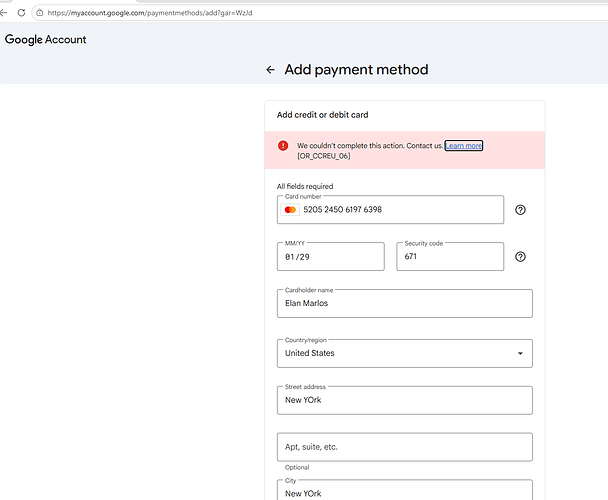This screenshot has width=608, height=500.
Task: Click the 'Optional' hint under Apt field
Action: 297,467
